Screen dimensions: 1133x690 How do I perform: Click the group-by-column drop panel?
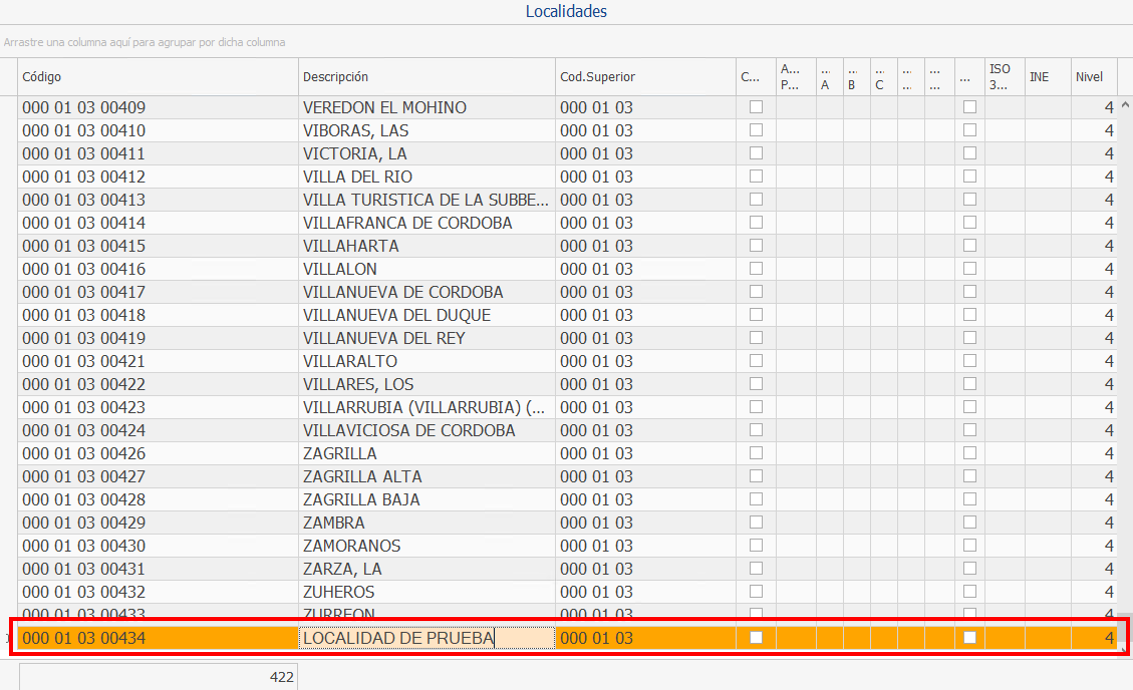click(566, 42)
